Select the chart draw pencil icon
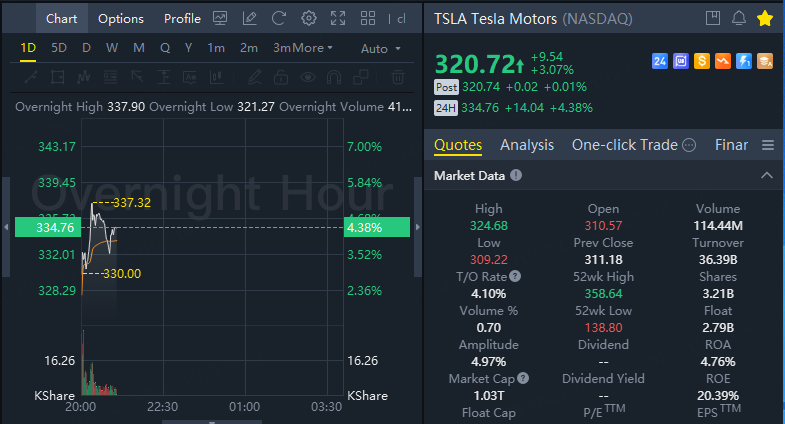This screenshot has width=785, height=424. pyautogui.click(x=249, y=19)
